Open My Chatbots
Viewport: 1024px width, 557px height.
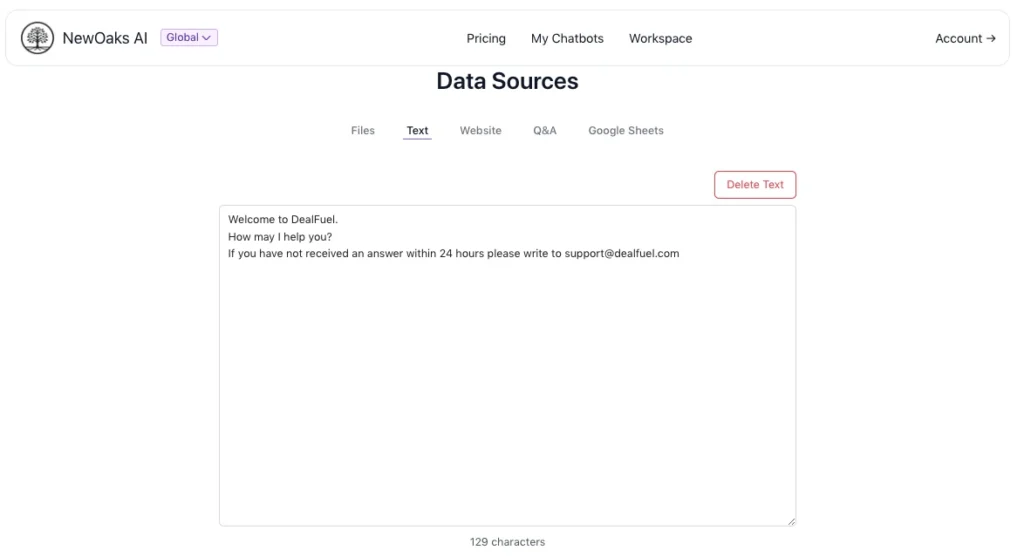click(567, 39)
